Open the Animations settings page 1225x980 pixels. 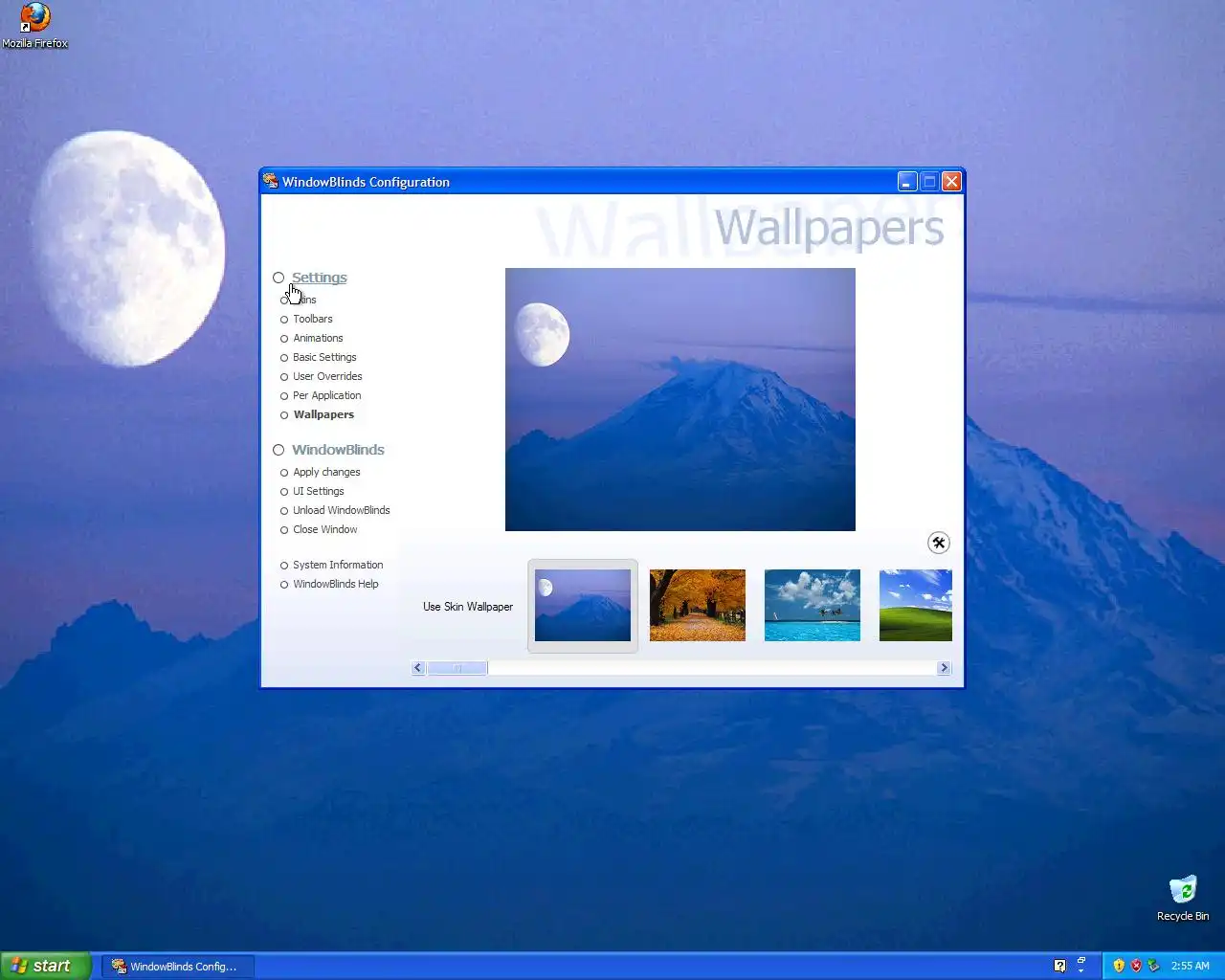[x=318, y=338]
